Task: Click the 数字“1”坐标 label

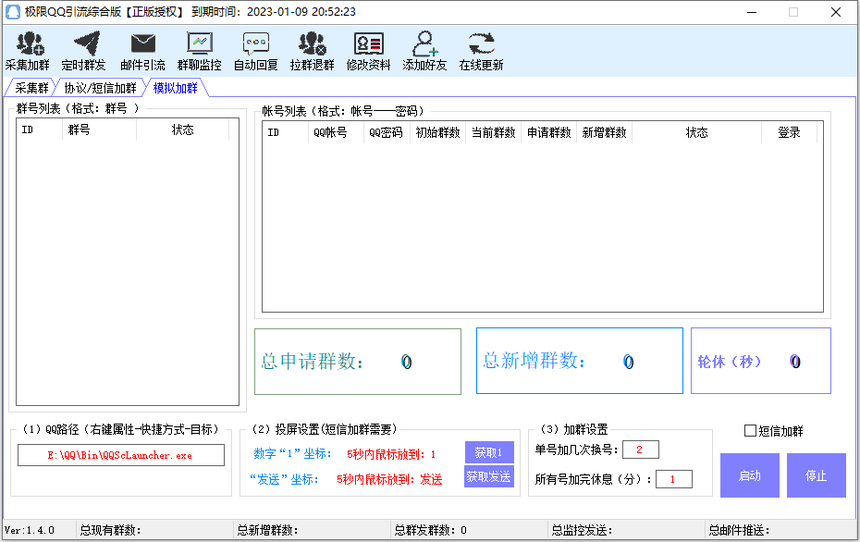Action: (292, 454)
